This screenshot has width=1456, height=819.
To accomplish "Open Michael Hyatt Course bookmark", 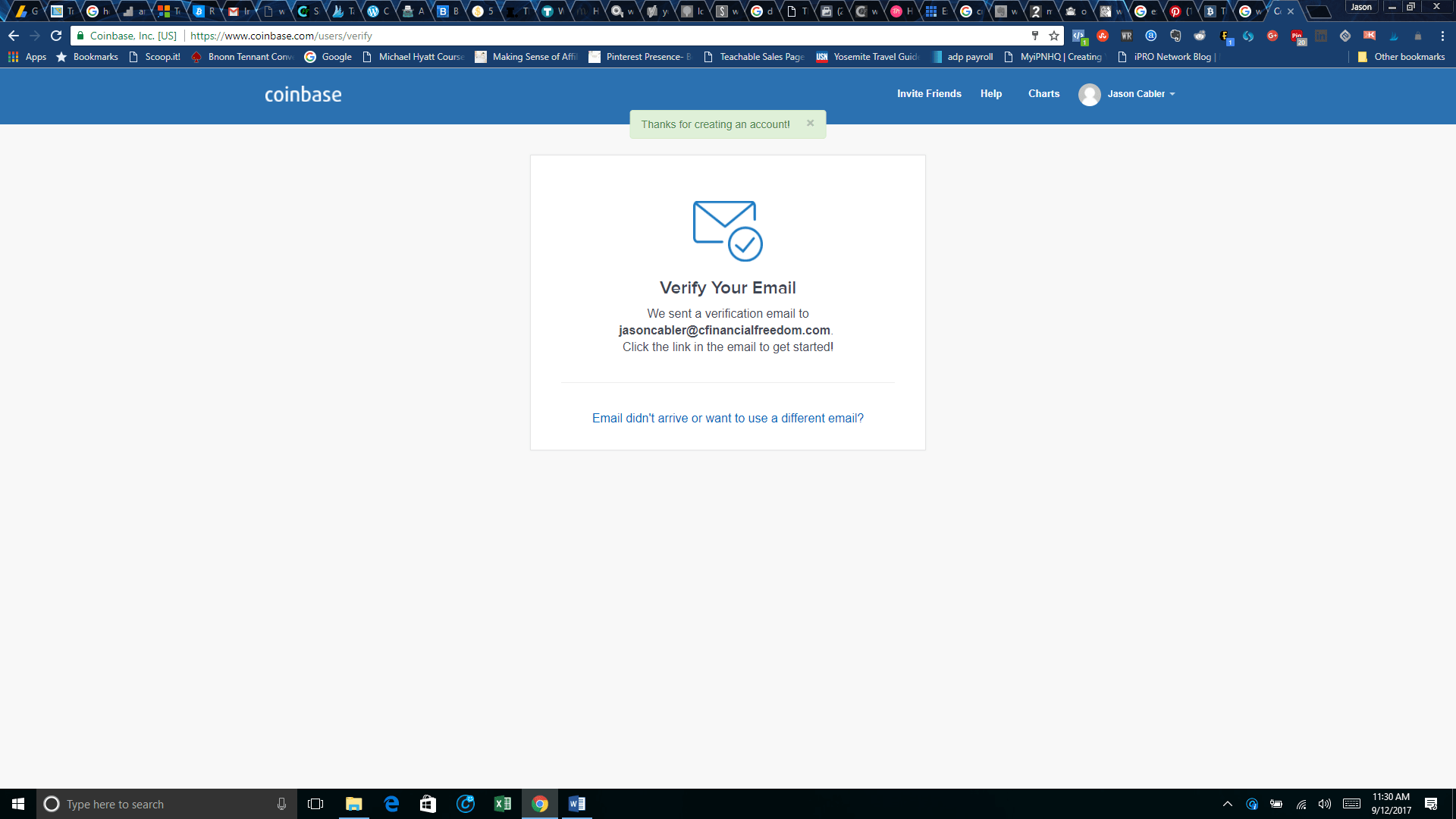I will click(x=413, y=57).
